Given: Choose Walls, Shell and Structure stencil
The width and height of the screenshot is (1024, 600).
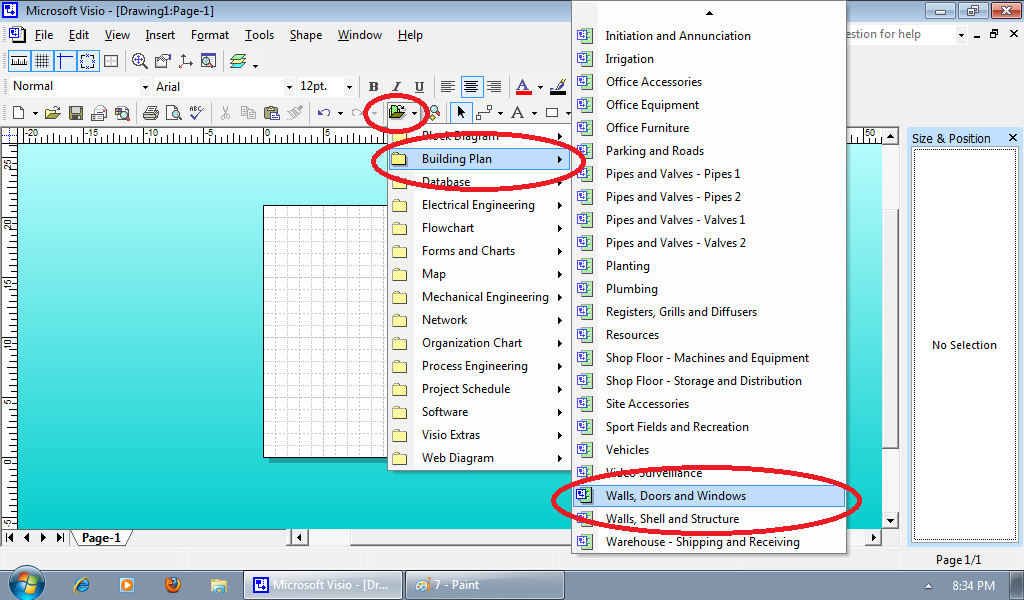Looking at the screenshot, I should coord(709,519).
